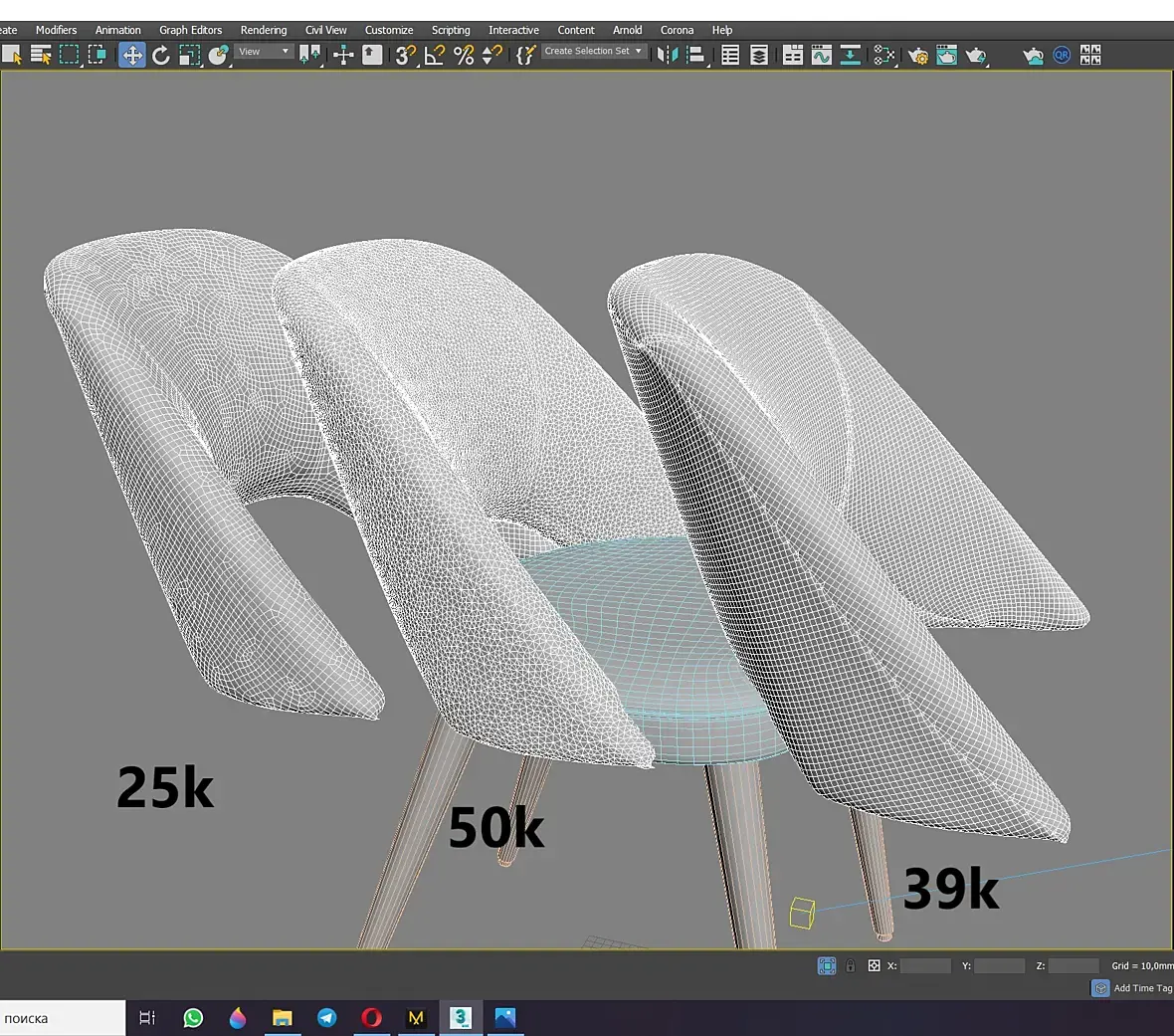
Task: Open the Modifiers menu
Action: pos(56,30)
